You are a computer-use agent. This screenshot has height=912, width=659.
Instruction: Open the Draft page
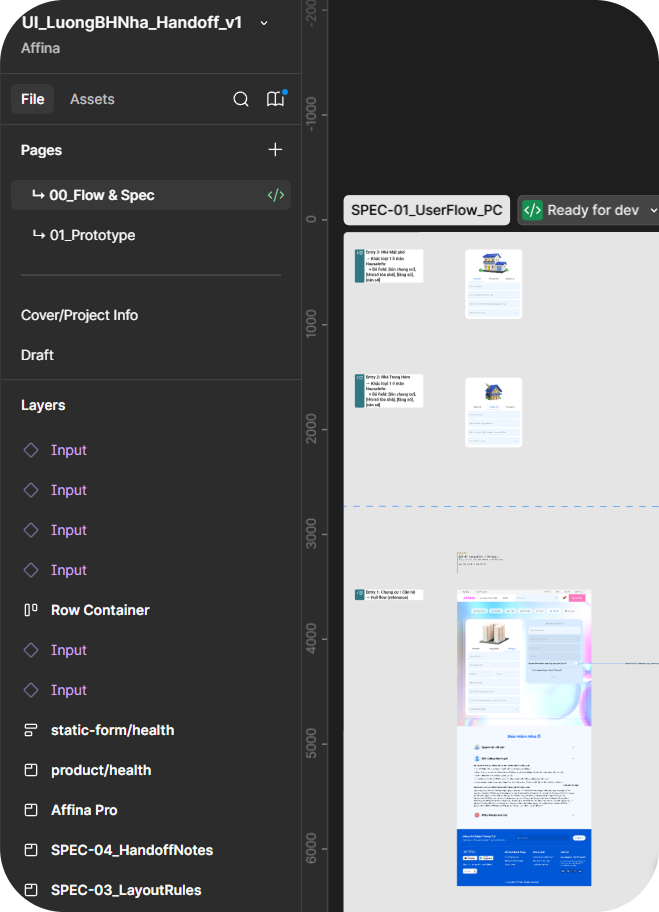pos(37,355)
